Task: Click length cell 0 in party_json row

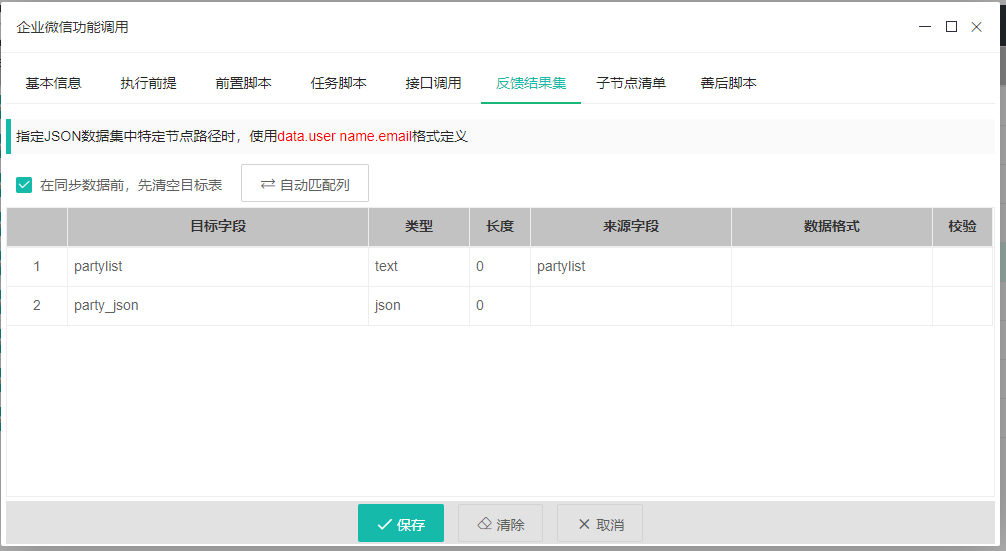Action: [x=500, y=306]
